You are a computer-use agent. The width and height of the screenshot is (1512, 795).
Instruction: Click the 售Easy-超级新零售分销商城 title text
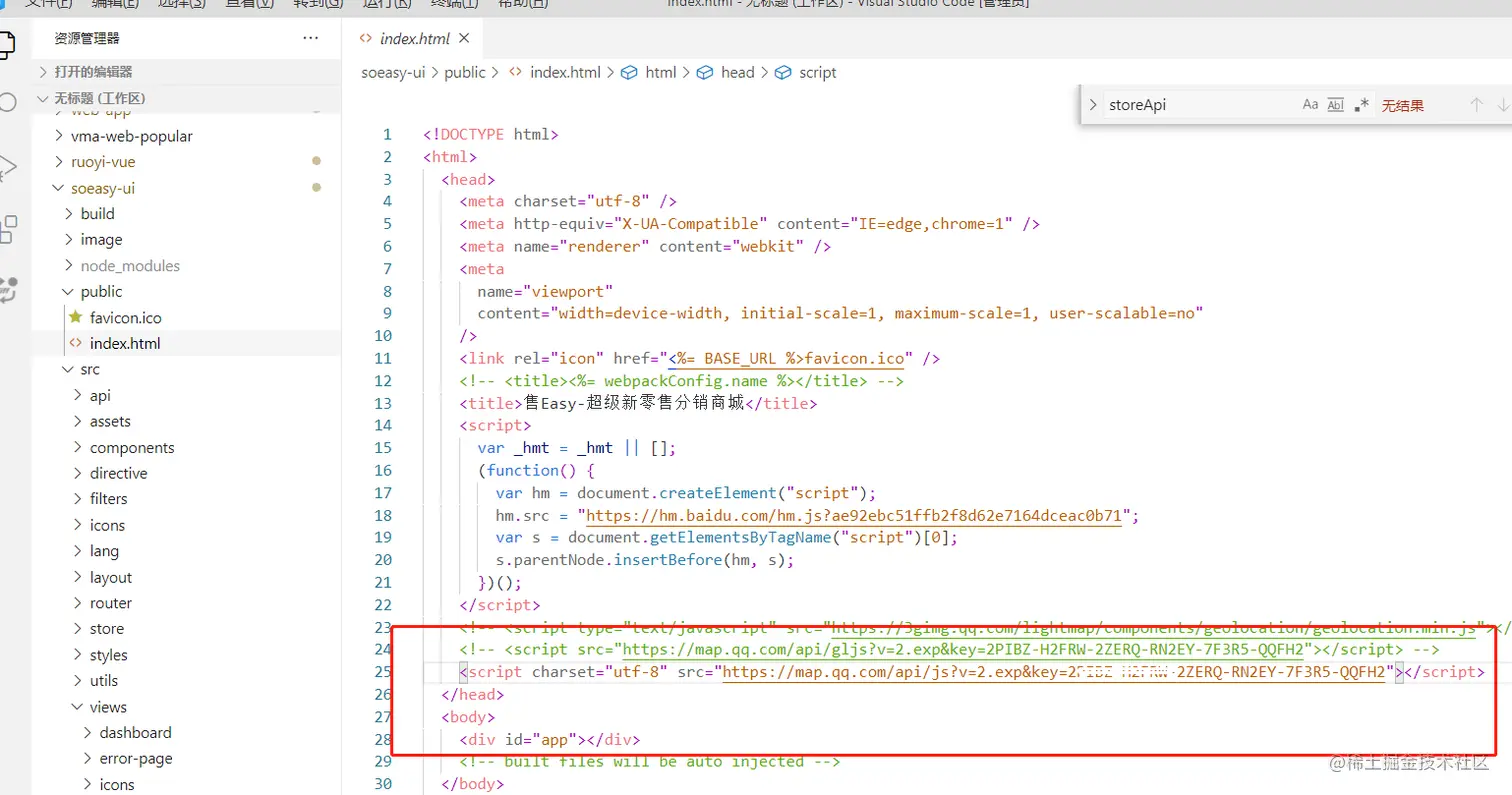pyautogui.click(x=634, y=404)
